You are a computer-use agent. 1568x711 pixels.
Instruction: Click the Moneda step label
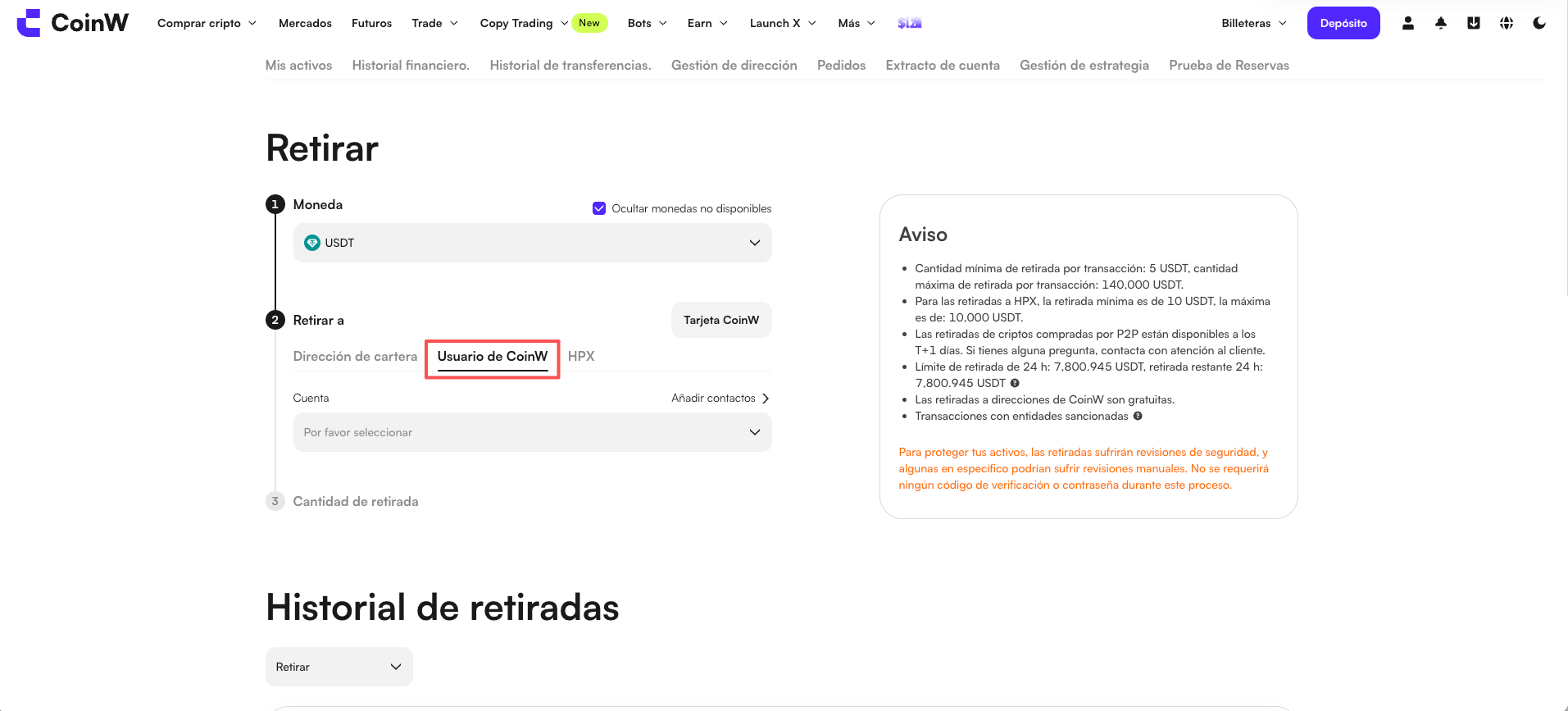(x=318, y=205)
